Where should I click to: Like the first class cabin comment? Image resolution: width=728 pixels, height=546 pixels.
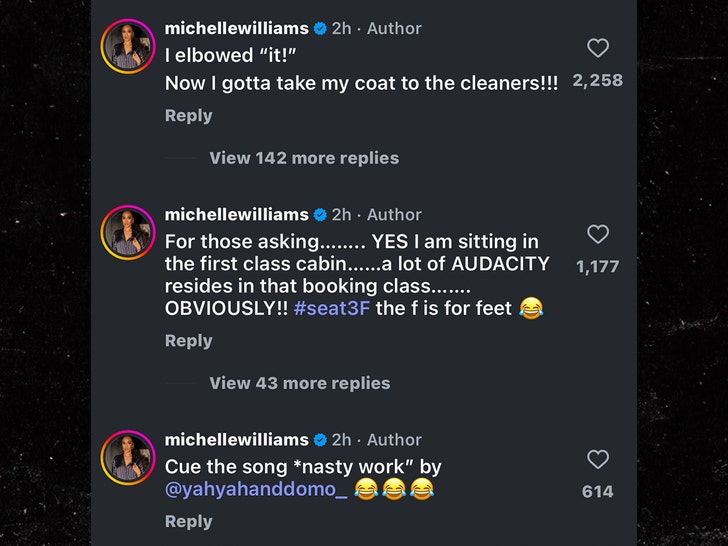tap(597, 234)
